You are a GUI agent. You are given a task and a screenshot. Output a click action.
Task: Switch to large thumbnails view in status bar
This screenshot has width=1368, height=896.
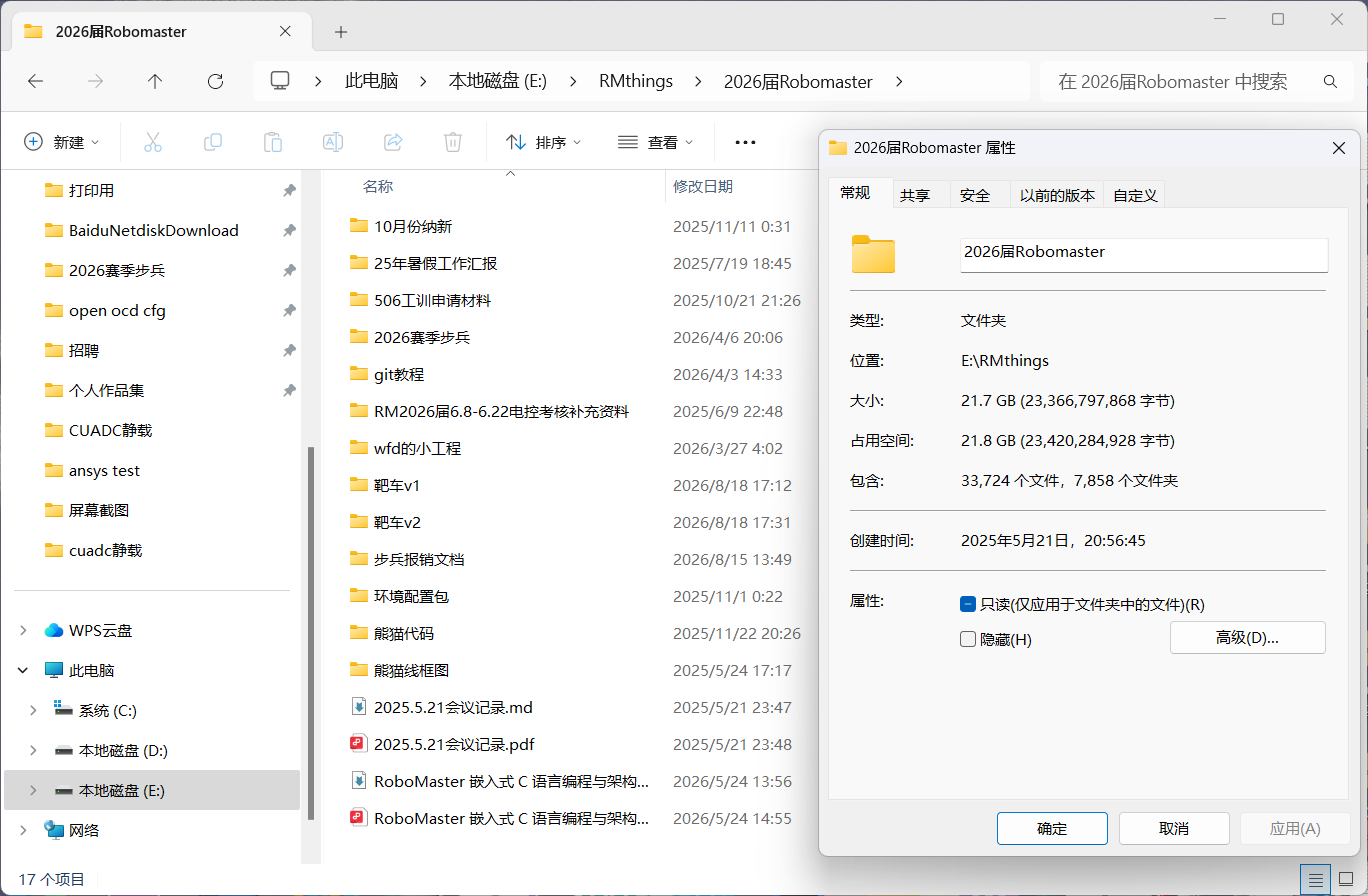click(1346, 879)
